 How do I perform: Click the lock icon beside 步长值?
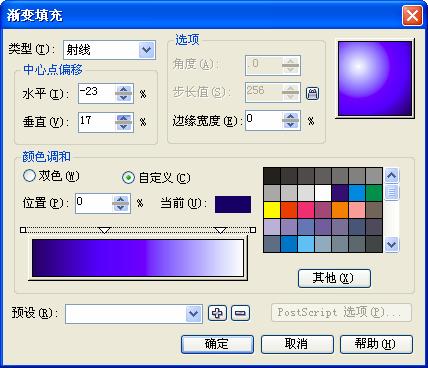click(x=312, y=93)
